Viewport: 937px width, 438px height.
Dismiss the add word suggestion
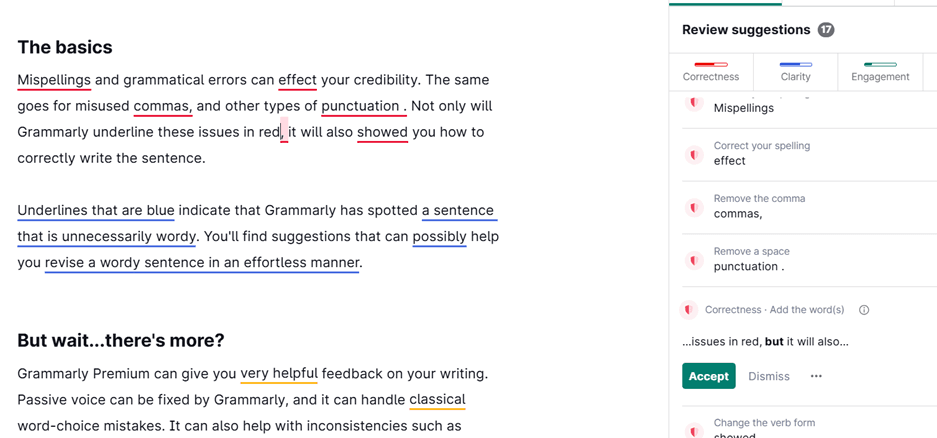(769, 376)
